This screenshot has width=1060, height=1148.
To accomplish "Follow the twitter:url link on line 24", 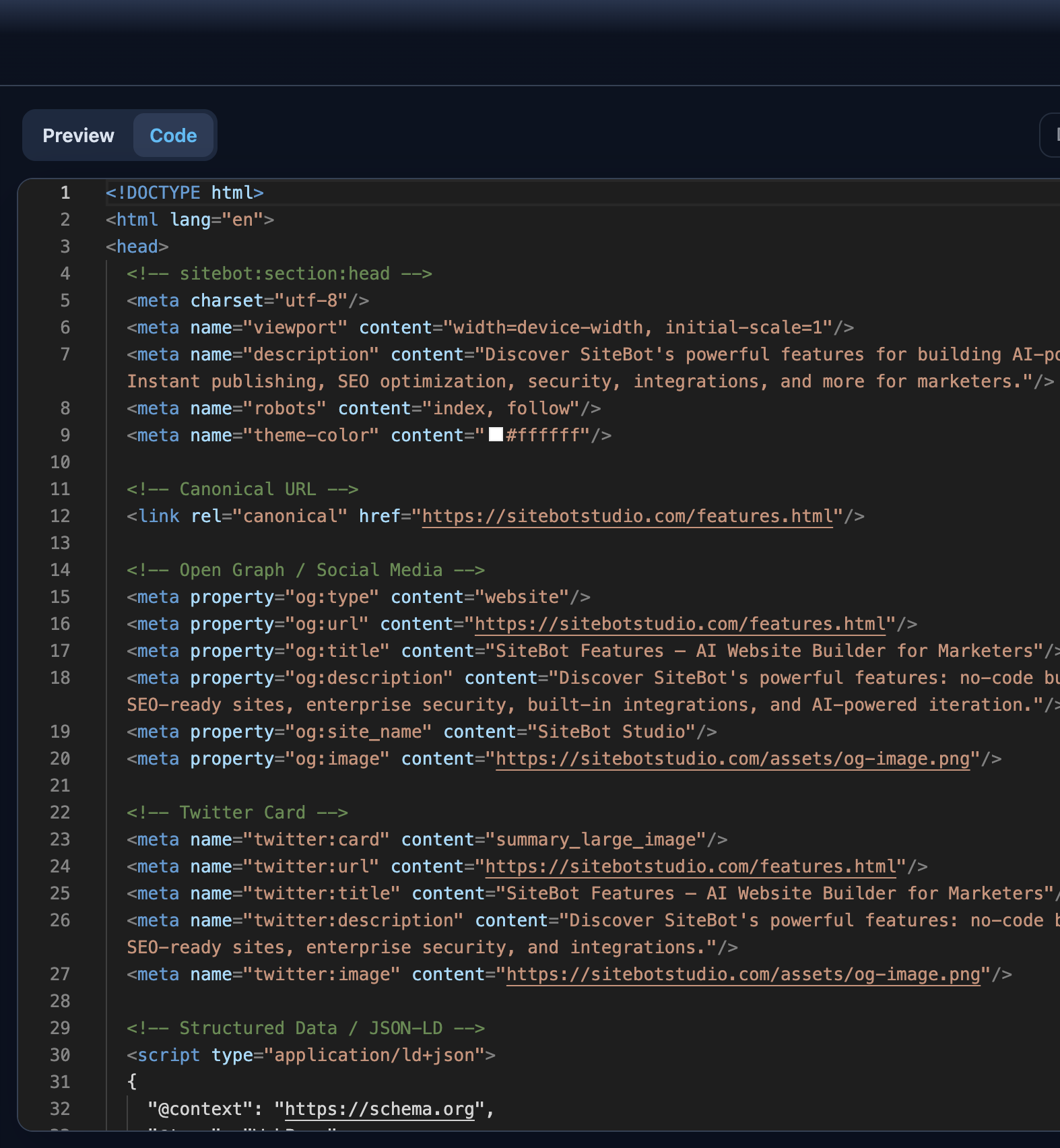I will click(691, 866).
